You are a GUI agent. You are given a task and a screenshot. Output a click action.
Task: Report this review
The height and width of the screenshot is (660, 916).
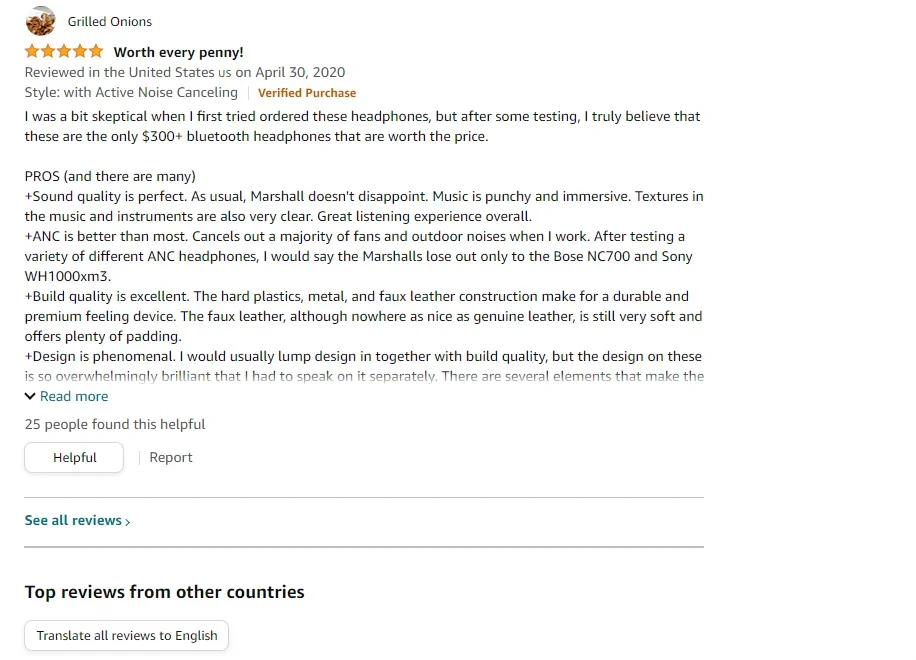coord(171,457)
